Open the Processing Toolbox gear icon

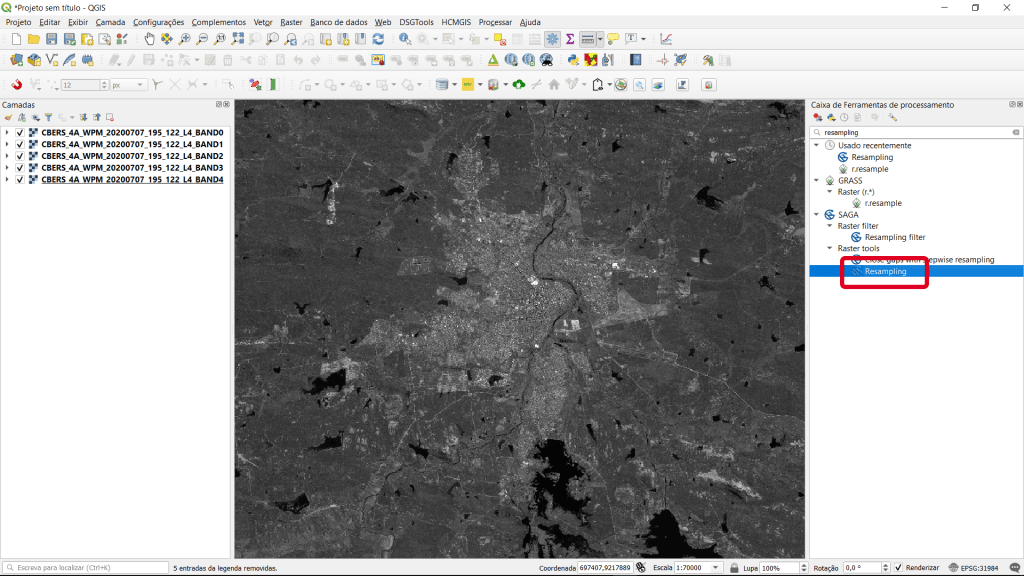tap(552, 39)
